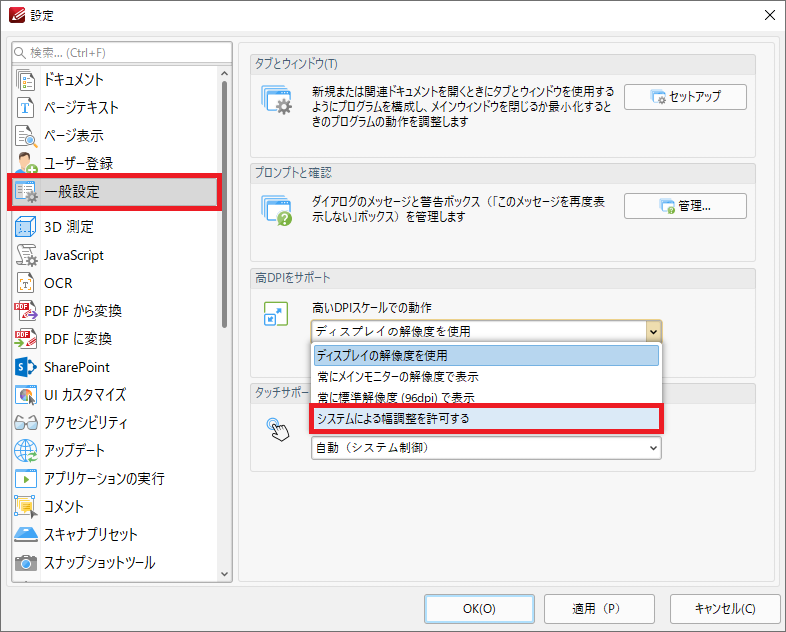Click the PDF から変換 icon

[x=26, y=311]
